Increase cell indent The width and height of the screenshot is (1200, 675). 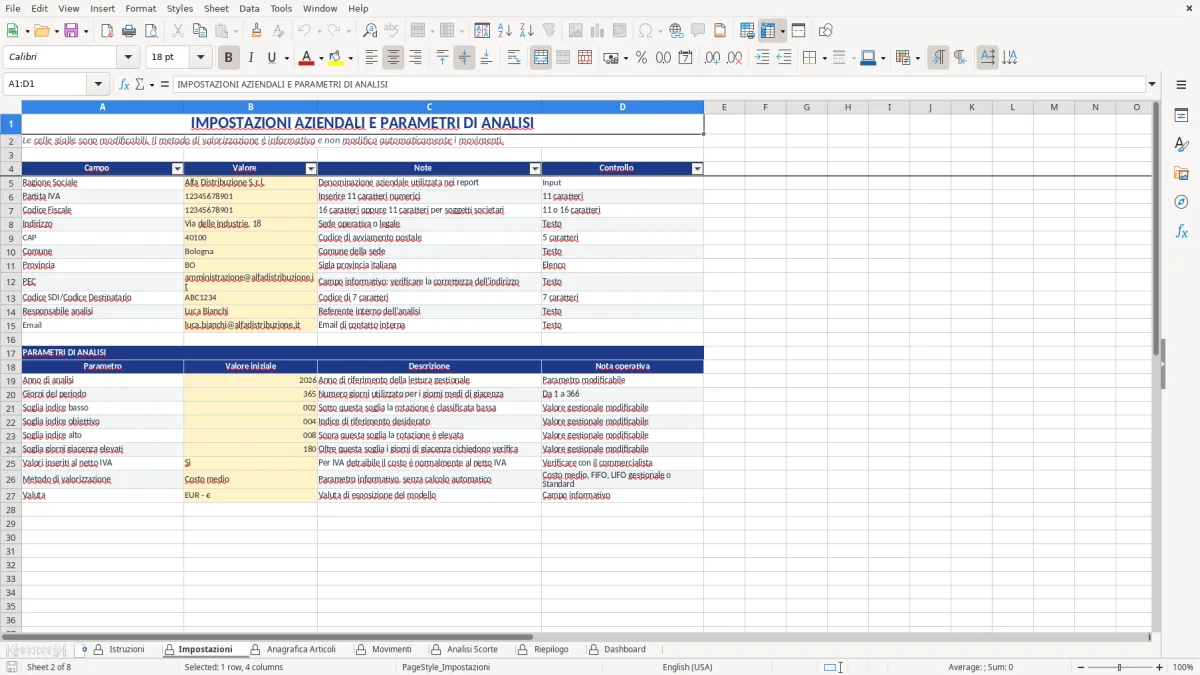762,58
